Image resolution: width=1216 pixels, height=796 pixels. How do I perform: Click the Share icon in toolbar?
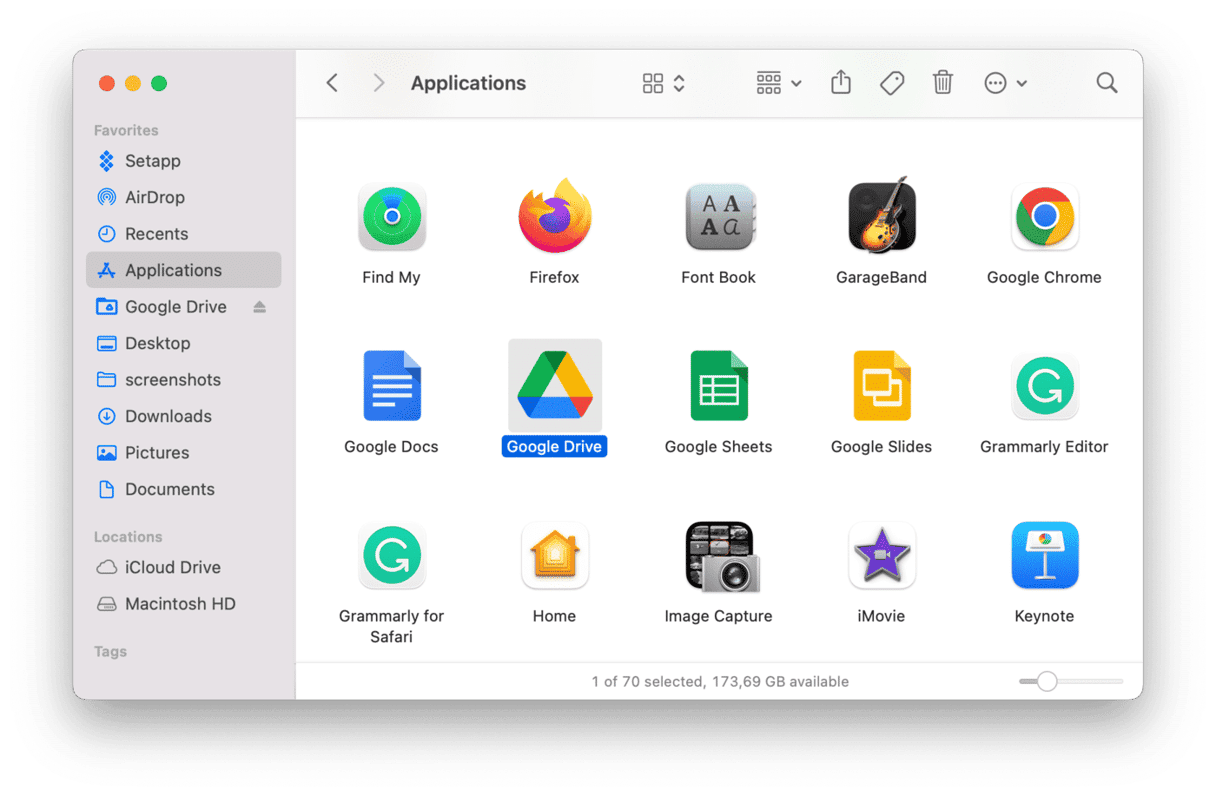(841, 83)
